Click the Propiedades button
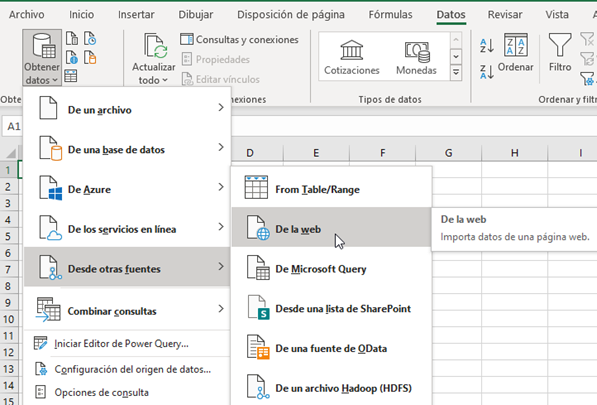This screenshot has width=597, height=405. point(216,59)
